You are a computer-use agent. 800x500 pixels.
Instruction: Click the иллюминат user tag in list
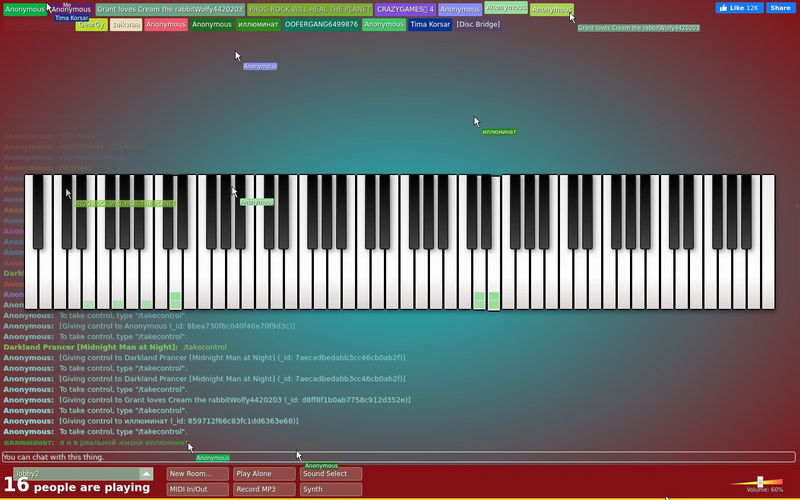click(258, 24)
